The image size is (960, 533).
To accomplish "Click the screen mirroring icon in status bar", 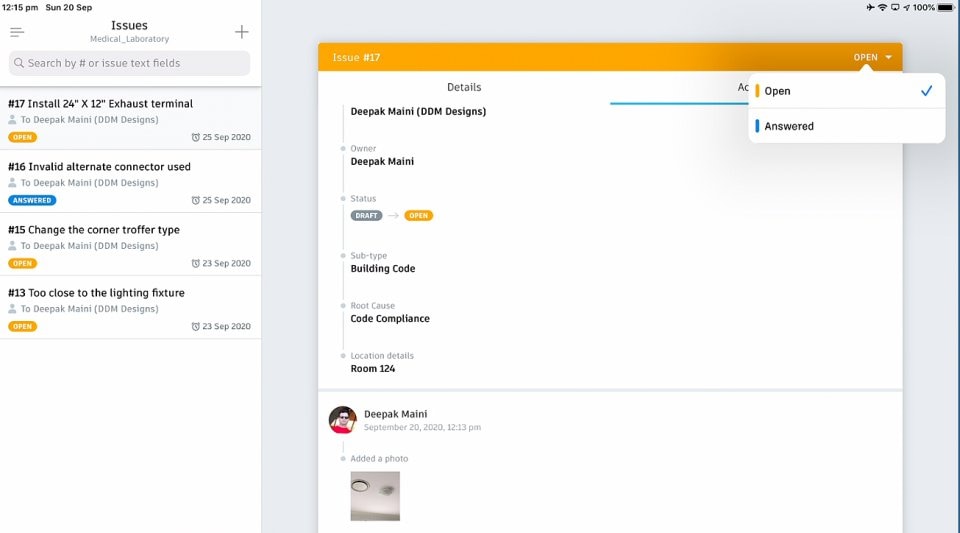I will pos(895,7).
